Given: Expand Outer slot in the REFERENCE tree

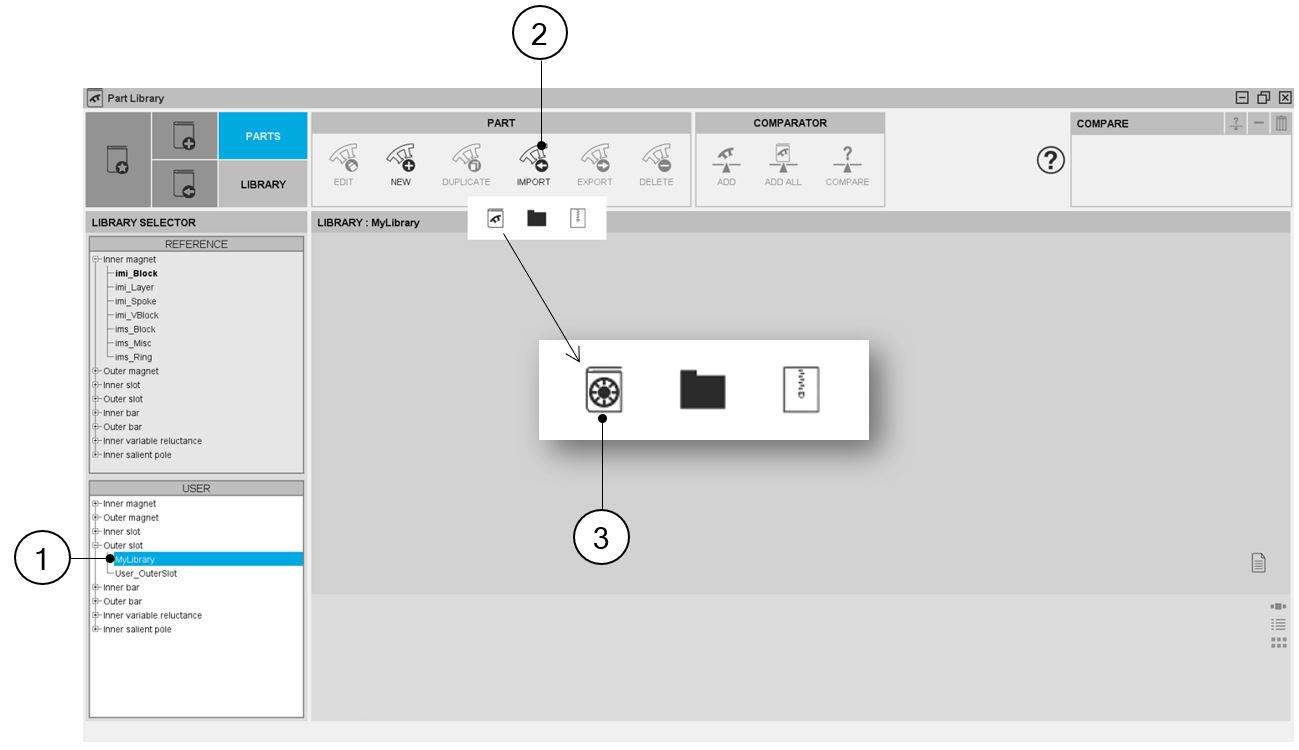Looking at the screenshot, I should pos(96,399).
